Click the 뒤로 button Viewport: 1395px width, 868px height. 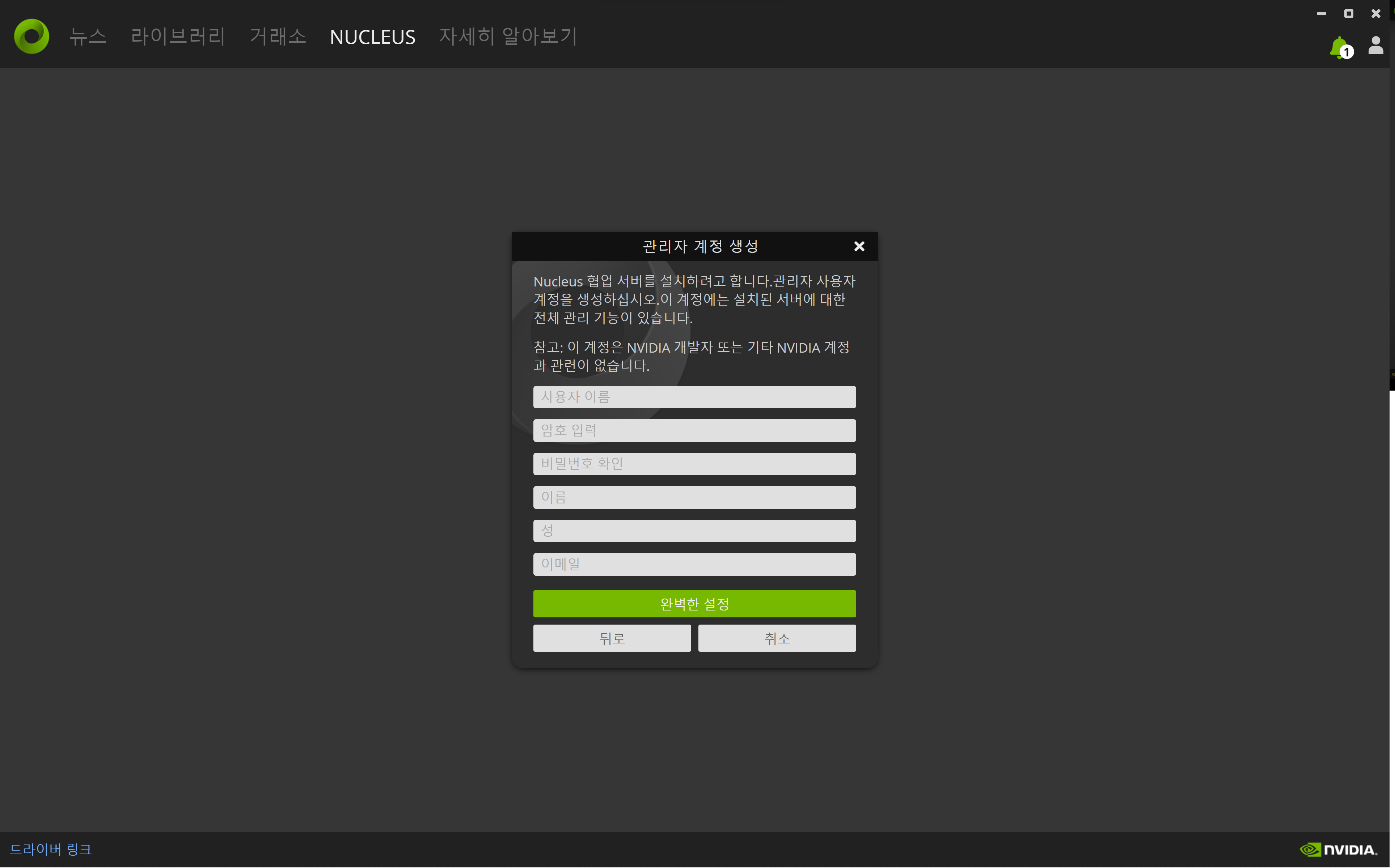point(612,638)
